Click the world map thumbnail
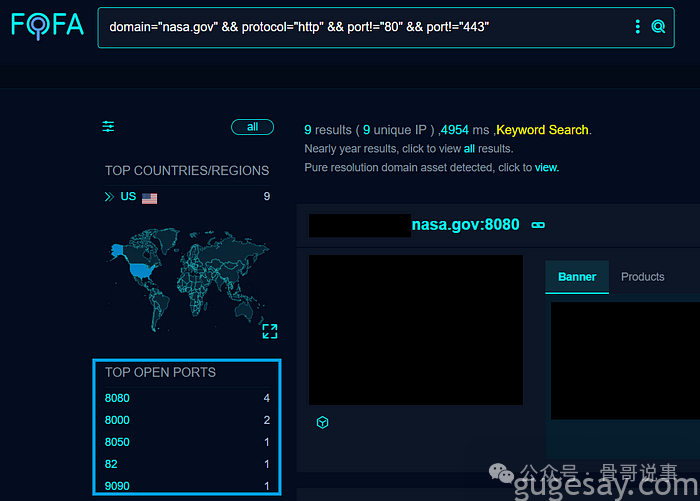This screenshot has height=501, width=700. (188, 279)
